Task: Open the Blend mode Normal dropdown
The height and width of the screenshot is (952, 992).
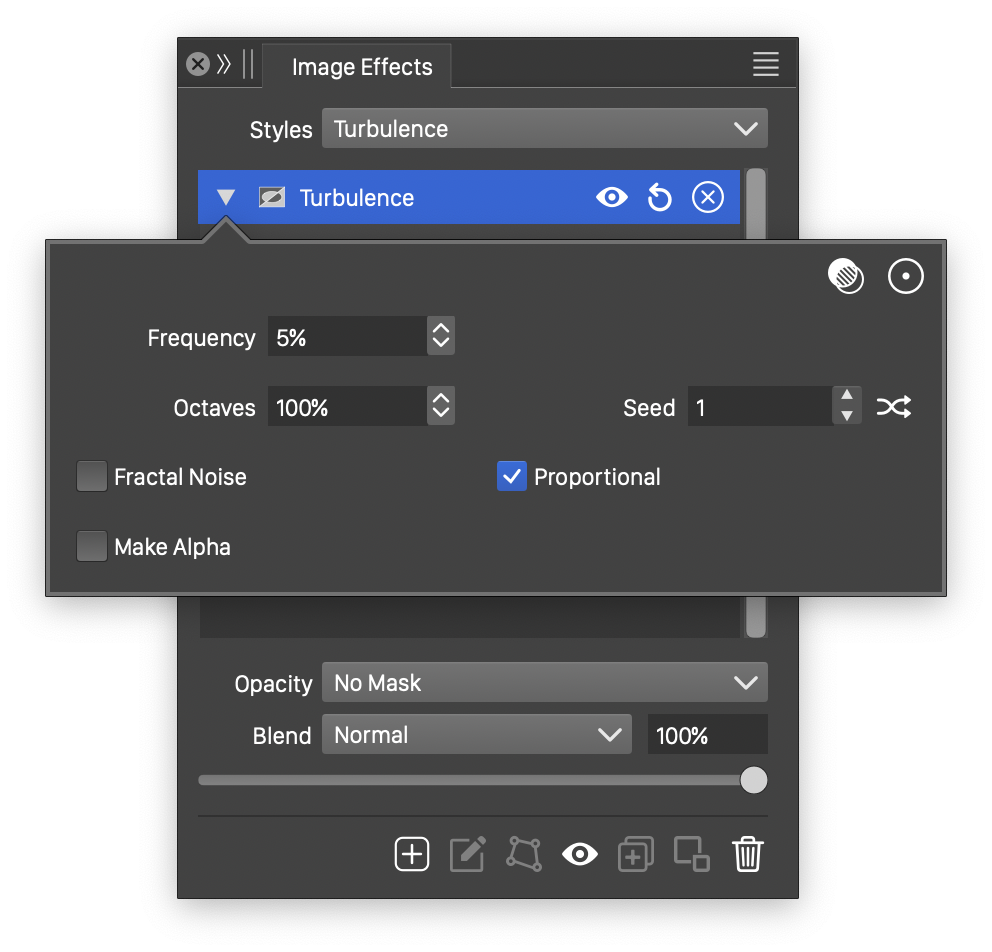Action: tap(476, 735)
